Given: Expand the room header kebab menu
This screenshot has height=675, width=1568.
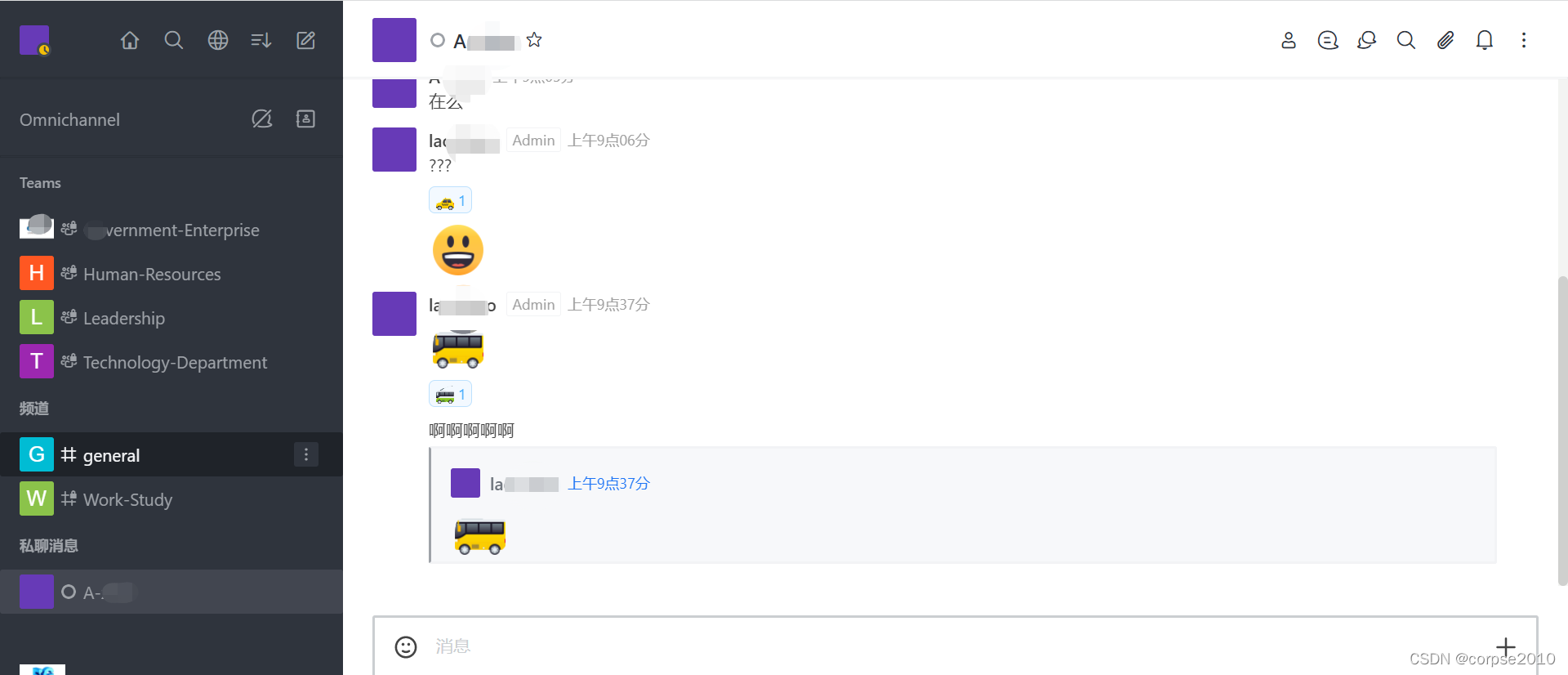Looking at the screenshot, I should click(1524, 40).
